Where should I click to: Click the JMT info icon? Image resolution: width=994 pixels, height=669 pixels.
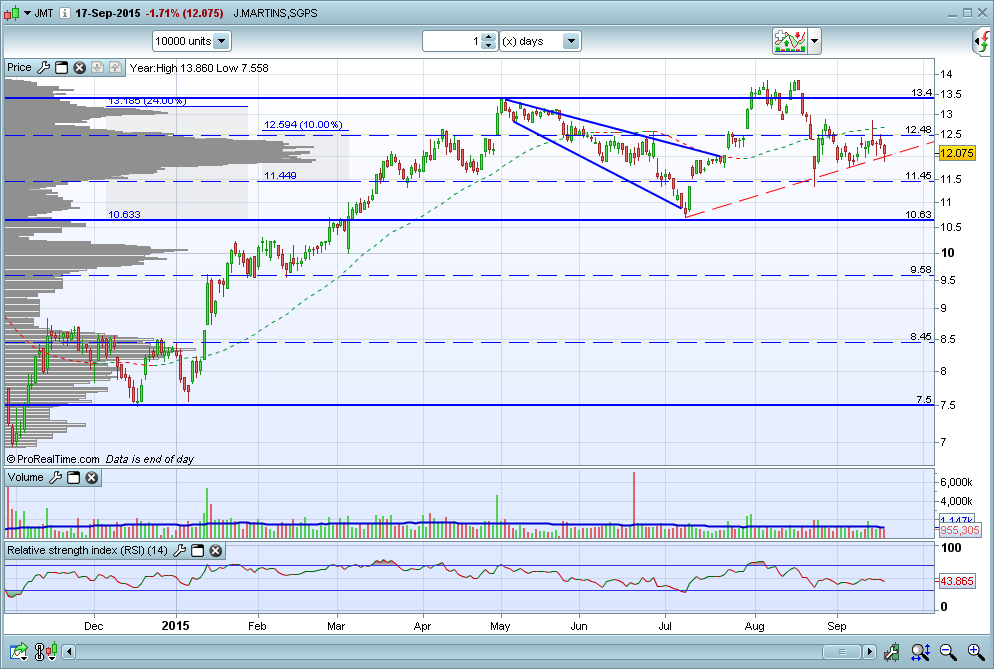65,13
